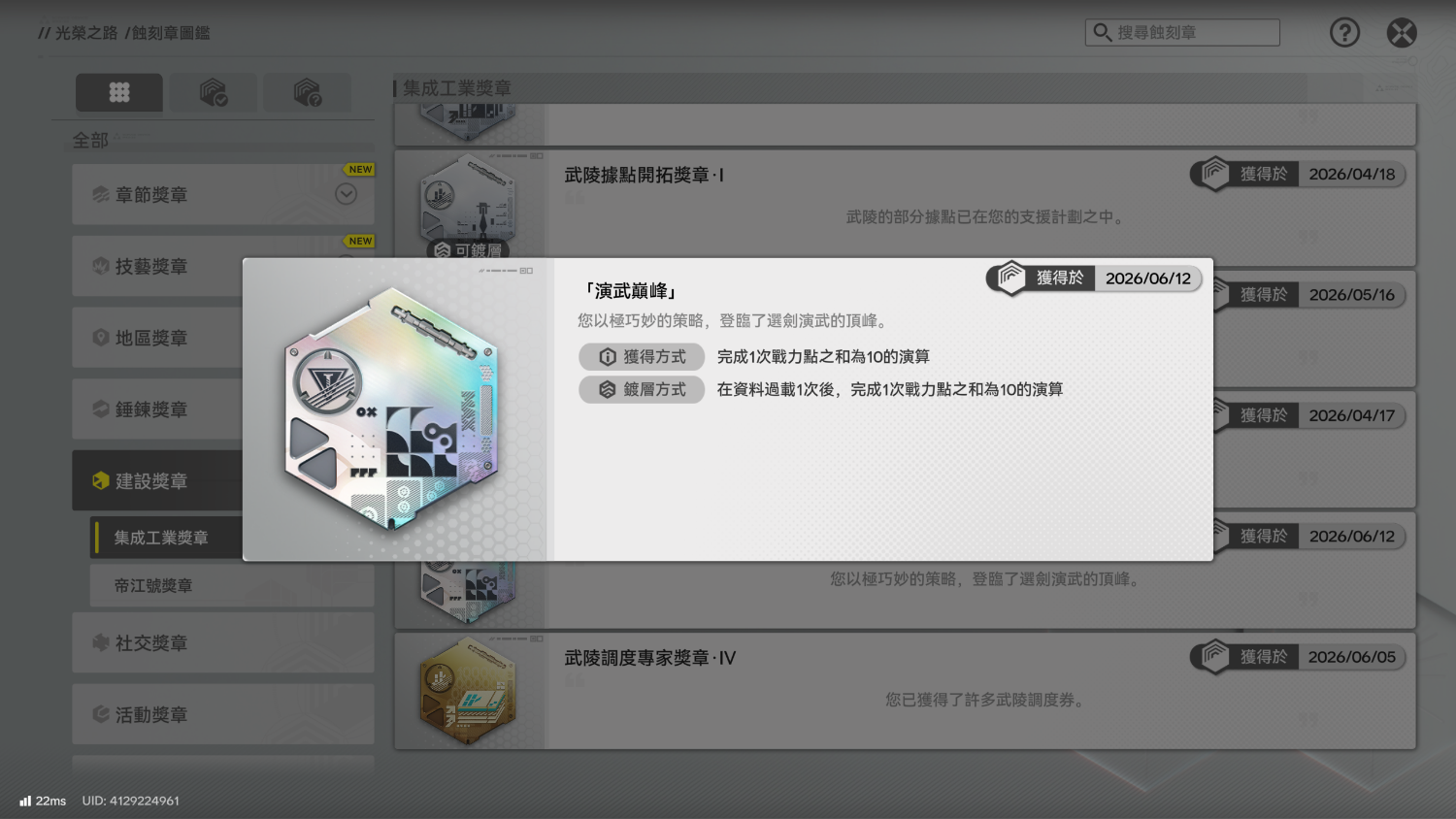Click the 鍍層方式 label button
The width and height of the screenshot is (1456, 819).
click(x=642, y=390)
